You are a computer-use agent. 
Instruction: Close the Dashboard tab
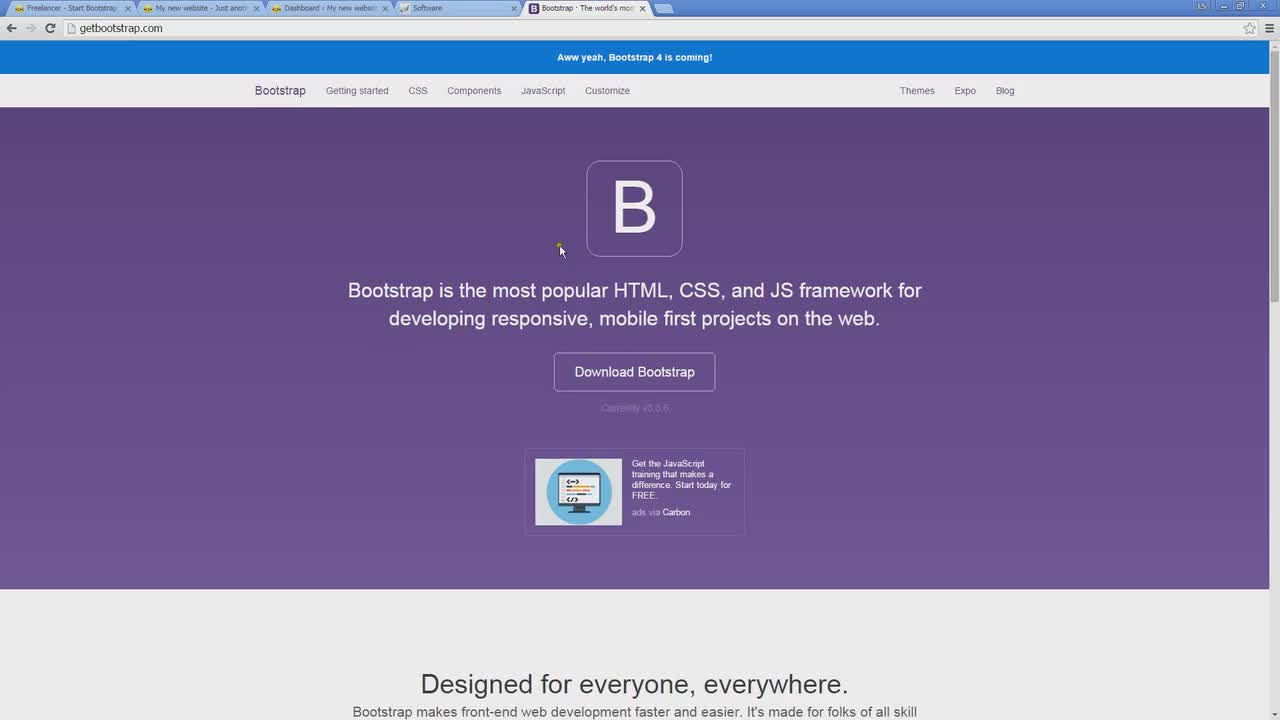(x=385, y=8)
